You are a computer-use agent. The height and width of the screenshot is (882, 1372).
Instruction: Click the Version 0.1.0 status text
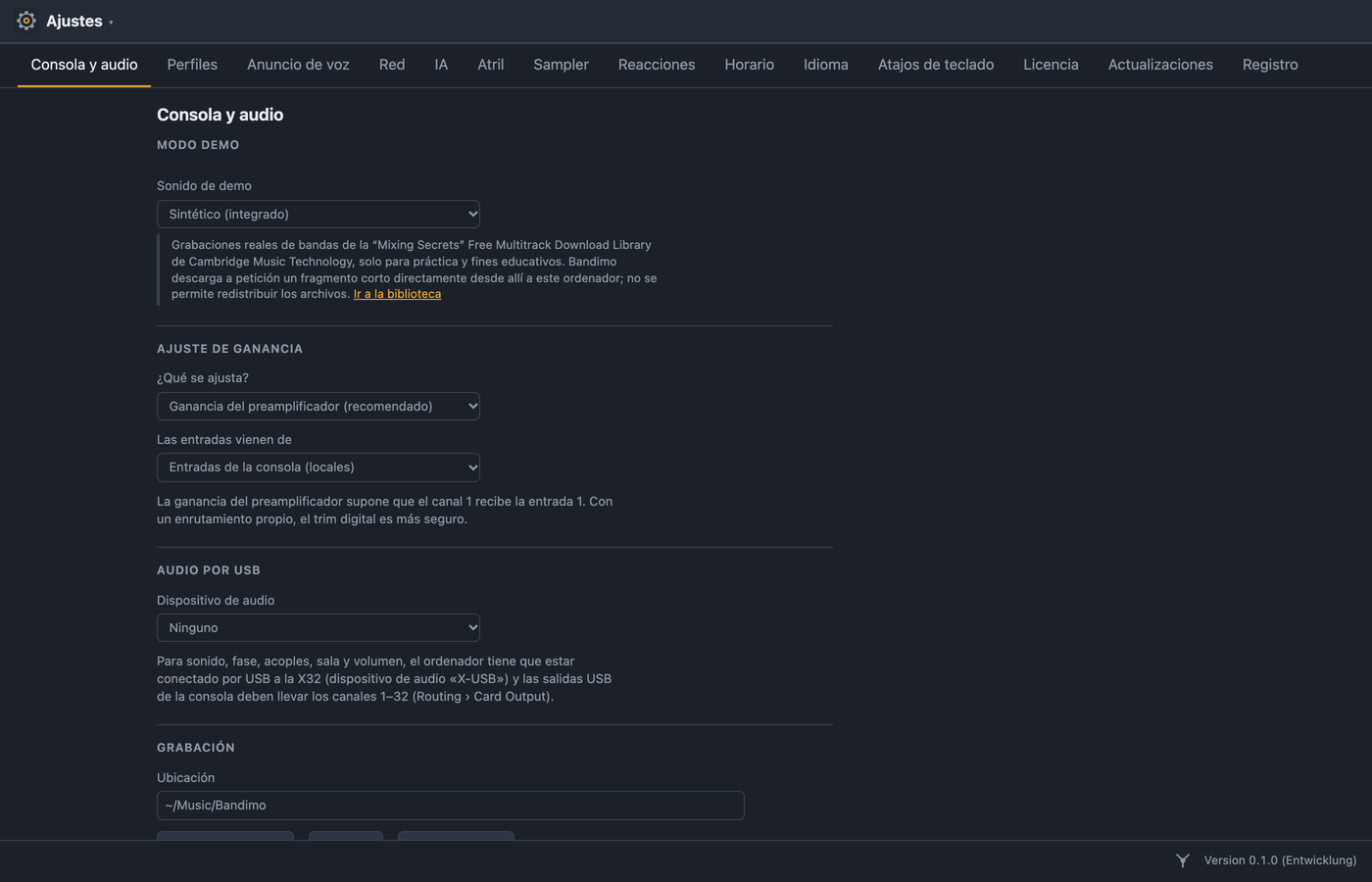click(x=1280, y=860)
